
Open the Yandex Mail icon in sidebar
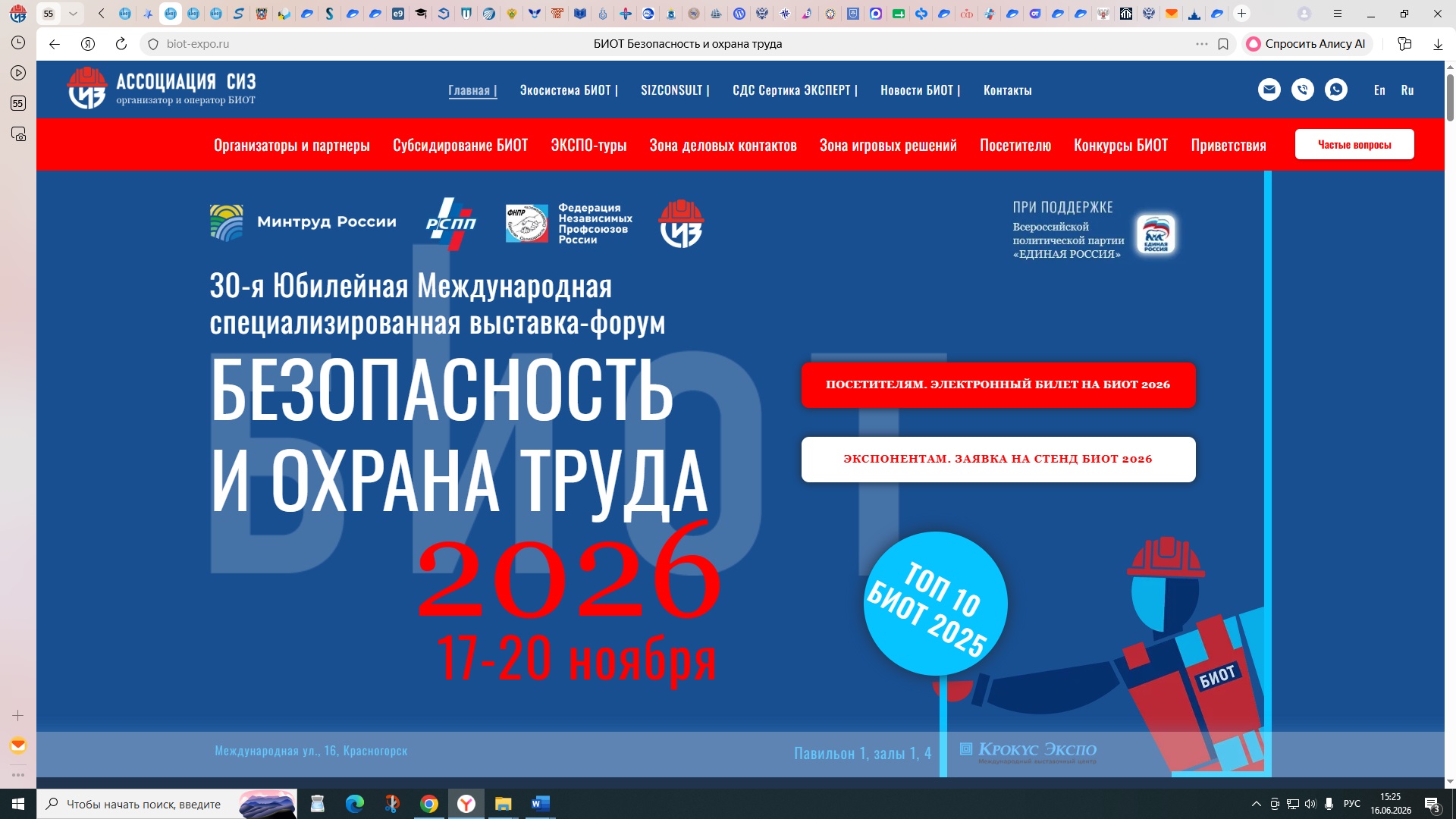tap(18, 745)
